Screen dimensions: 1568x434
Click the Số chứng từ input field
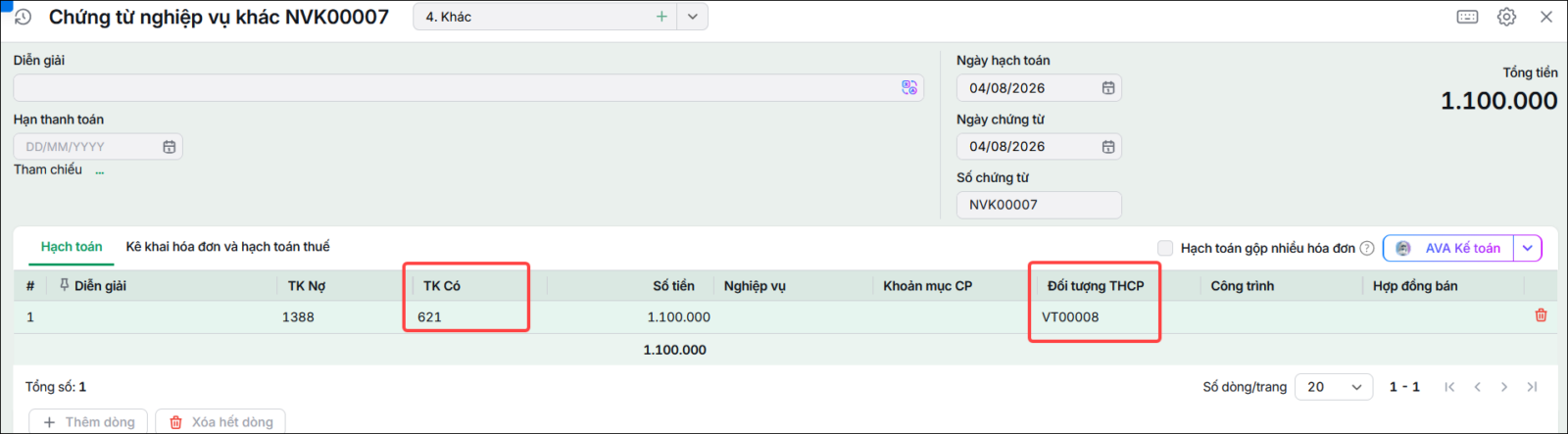[x=1039, y=205]
